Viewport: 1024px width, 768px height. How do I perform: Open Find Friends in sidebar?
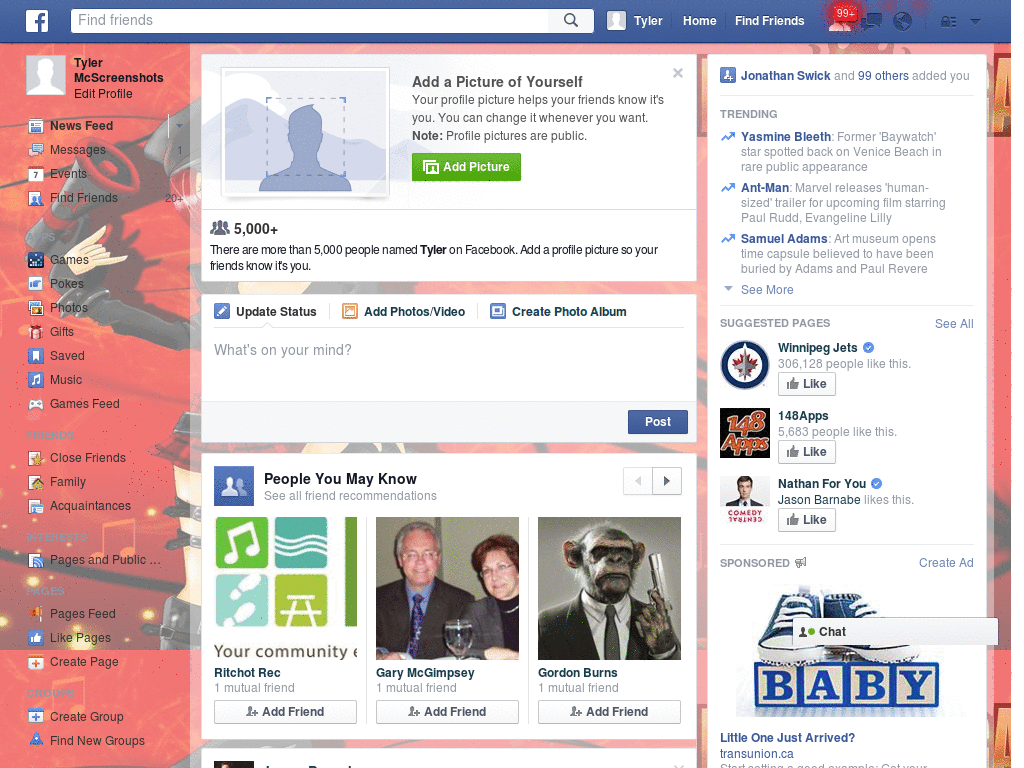click(84, 198)
